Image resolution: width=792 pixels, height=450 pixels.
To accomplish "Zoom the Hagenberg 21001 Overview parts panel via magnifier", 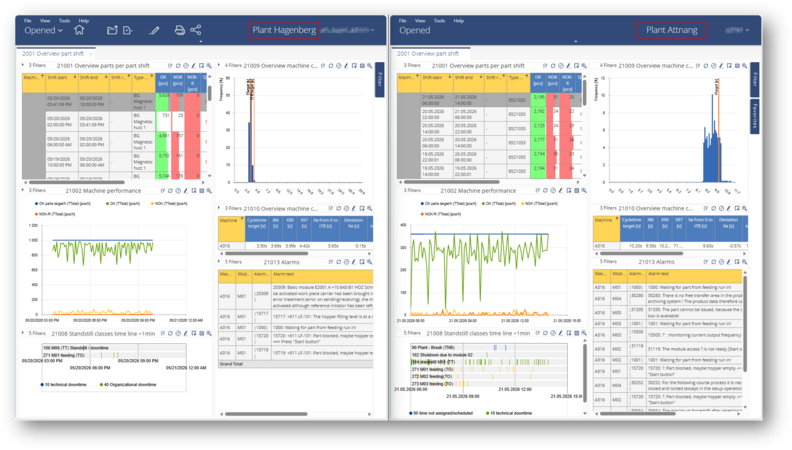I will (209, 66).
